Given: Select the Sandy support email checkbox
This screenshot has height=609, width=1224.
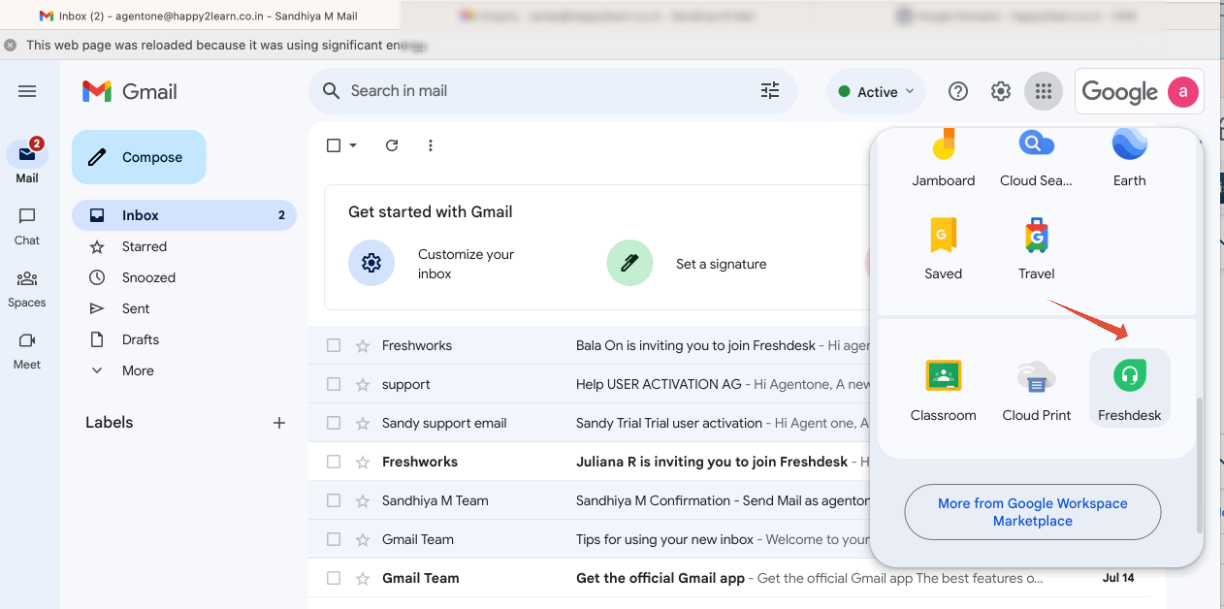Looking at the screenshot, I should point(334,423).
